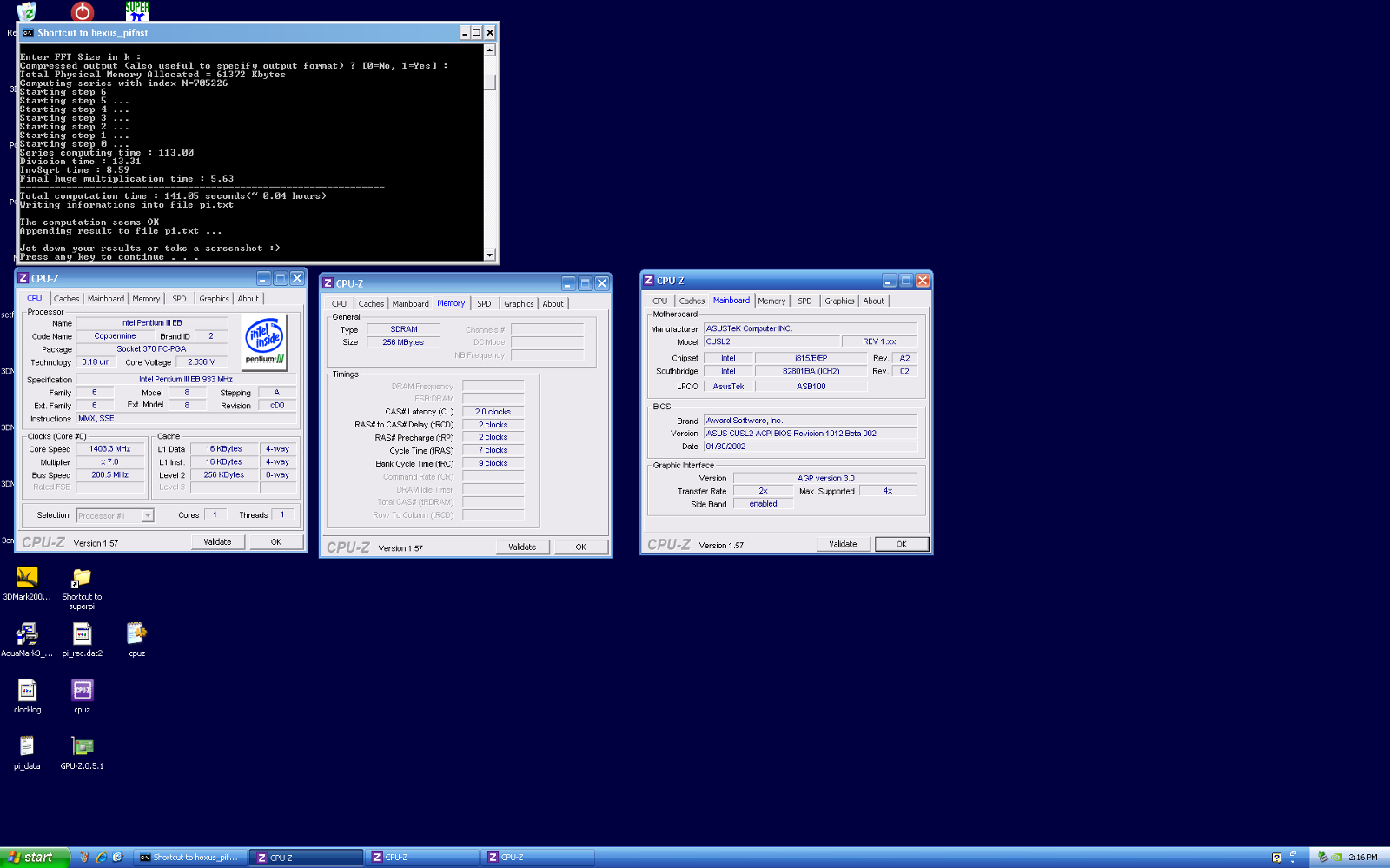The height and width of the screenshot is (868, 1390).
Task: Click the Side Band value enabled
Action: [763, 504]
